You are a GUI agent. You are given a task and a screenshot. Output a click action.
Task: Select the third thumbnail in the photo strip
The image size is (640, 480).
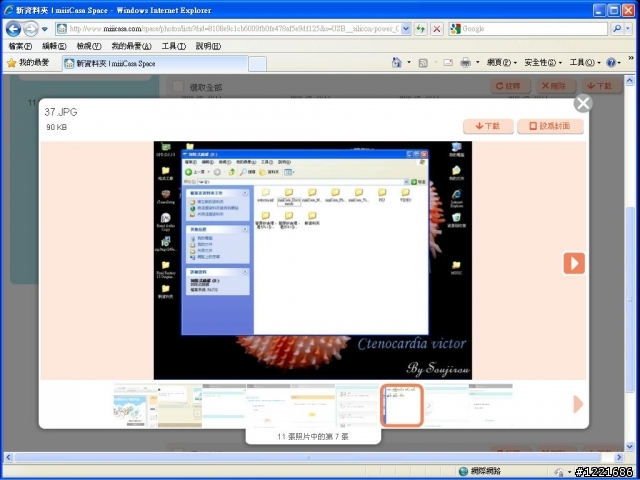click(224, 405)
